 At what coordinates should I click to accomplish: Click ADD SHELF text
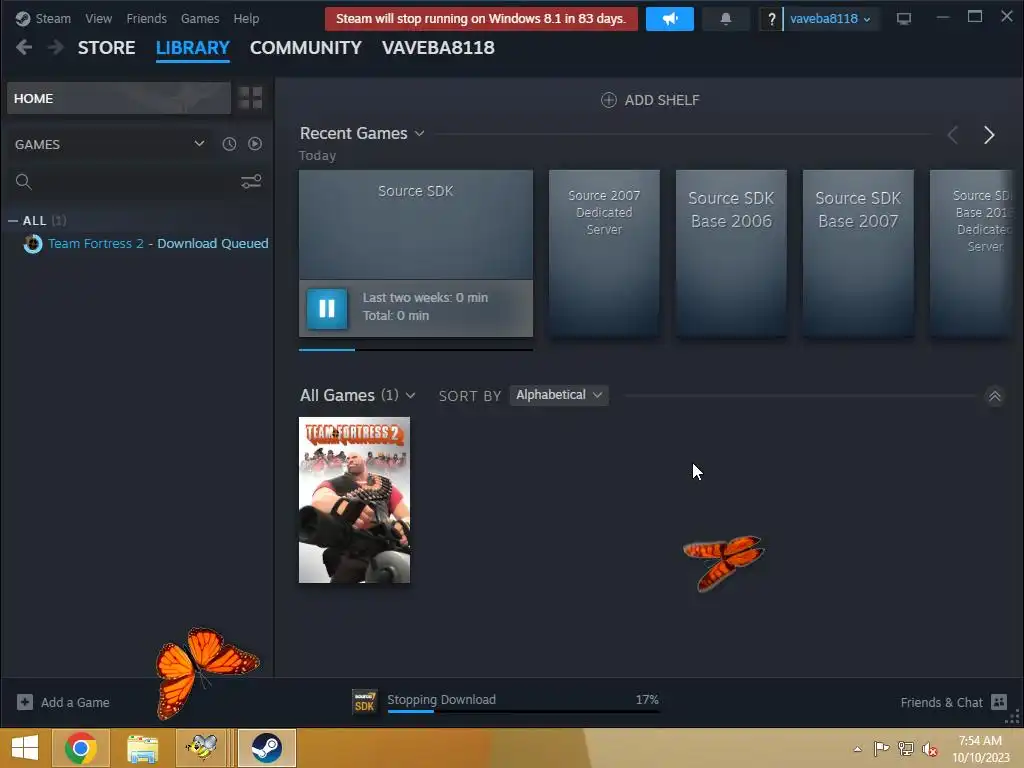pos(662,100)
